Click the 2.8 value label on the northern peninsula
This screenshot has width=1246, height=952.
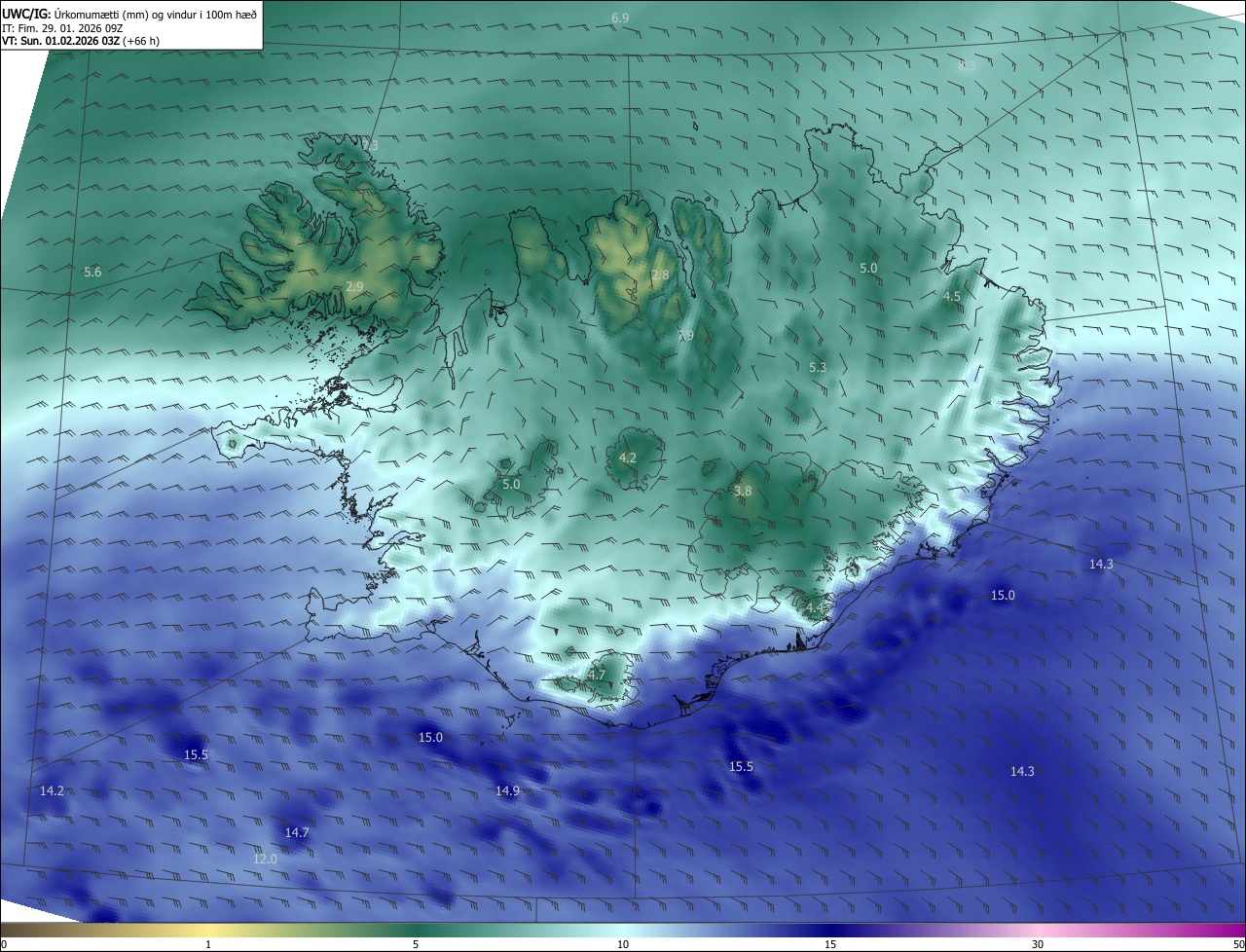pos(660,275)
